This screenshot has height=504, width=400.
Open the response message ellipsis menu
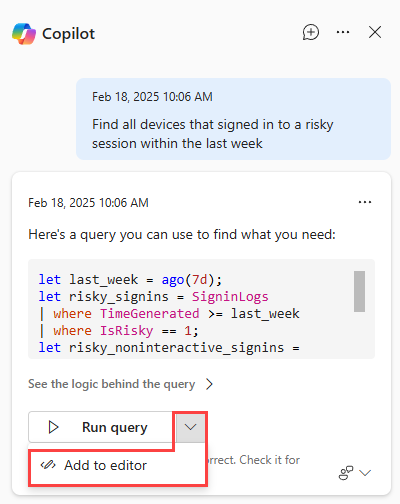click(365, 202)
